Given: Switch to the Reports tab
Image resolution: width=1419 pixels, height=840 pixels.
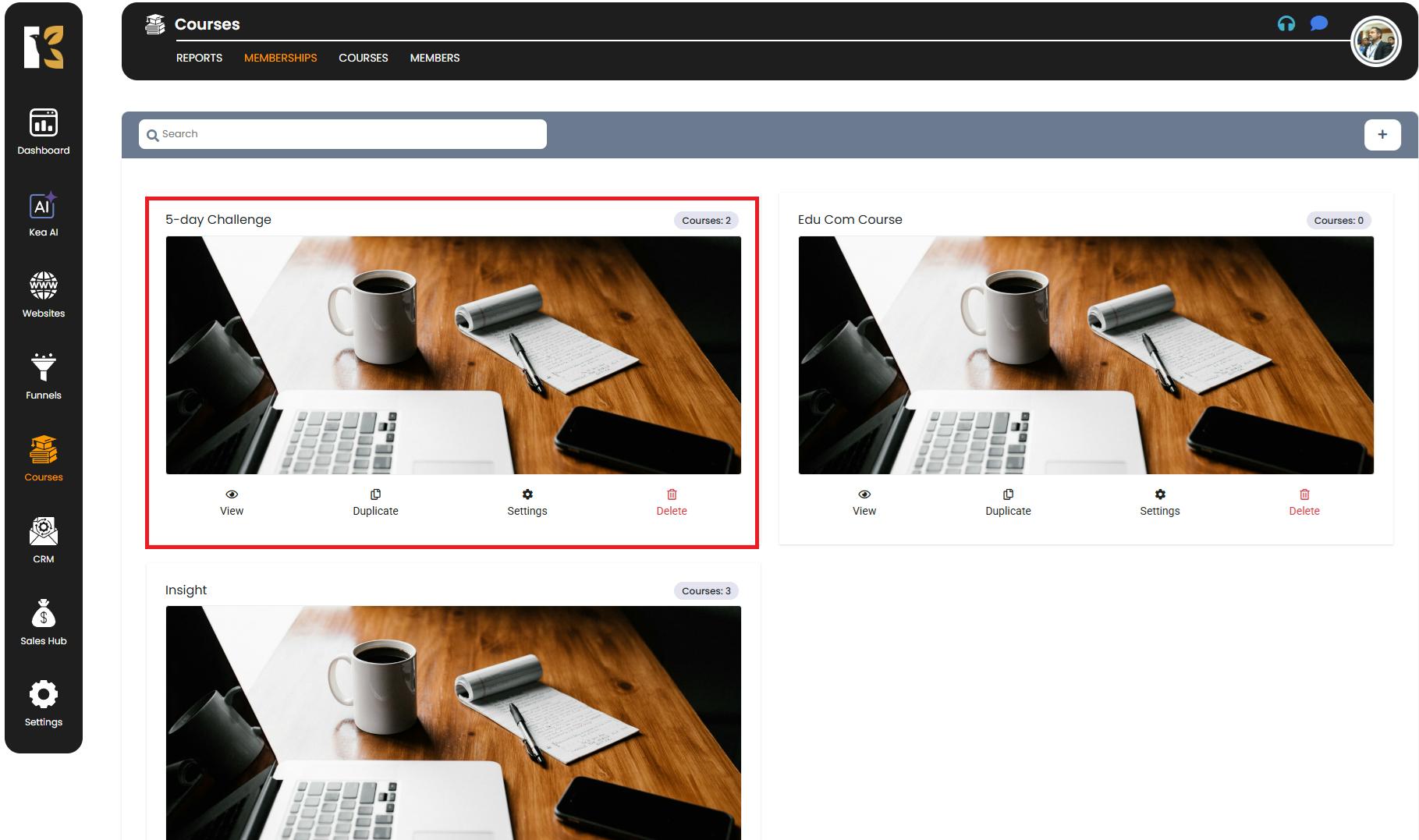Looking at the screenshot, I should (x=199, y=58).
